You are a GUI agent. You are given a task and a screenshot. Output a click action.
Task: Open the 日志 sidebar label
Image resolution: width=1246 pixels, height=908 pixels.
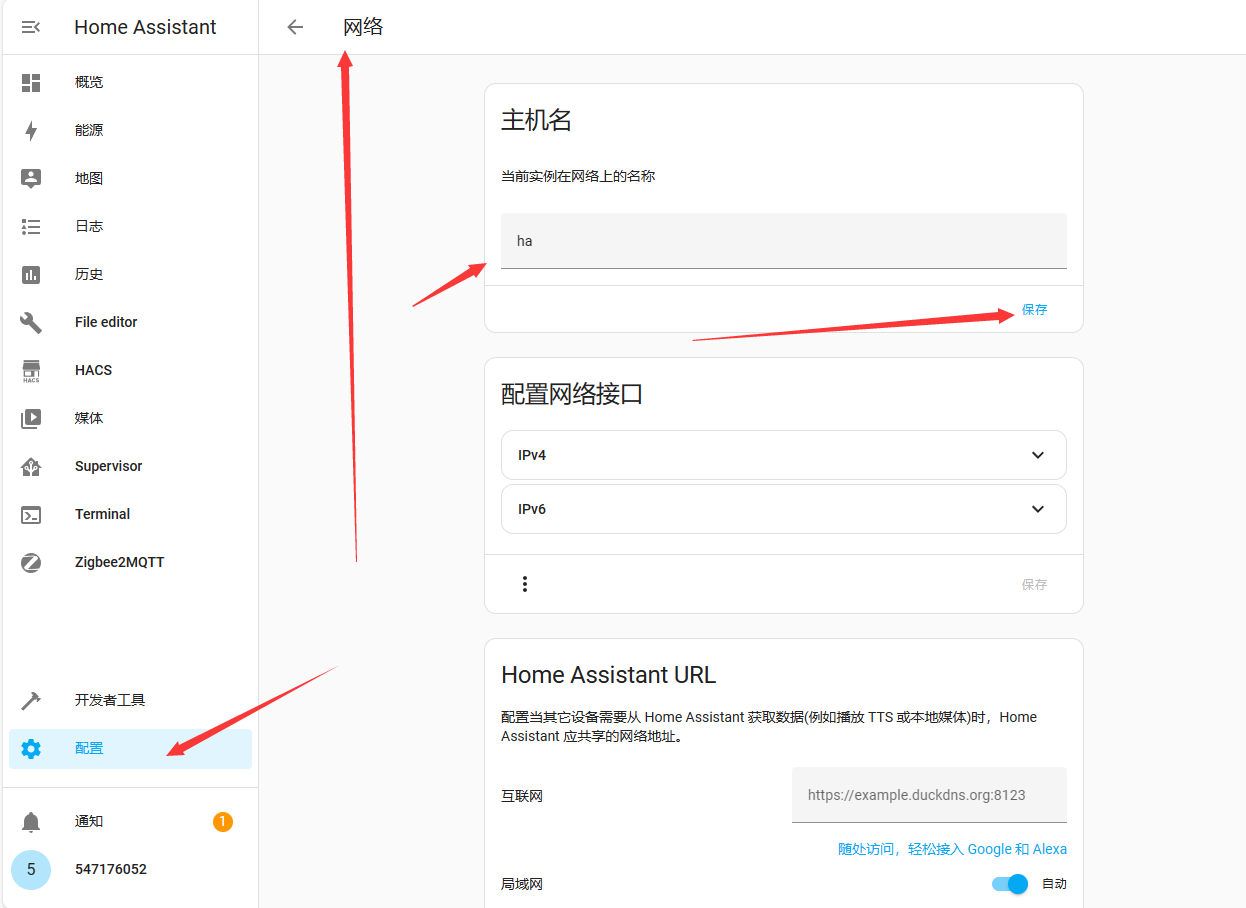pos(89,226)
